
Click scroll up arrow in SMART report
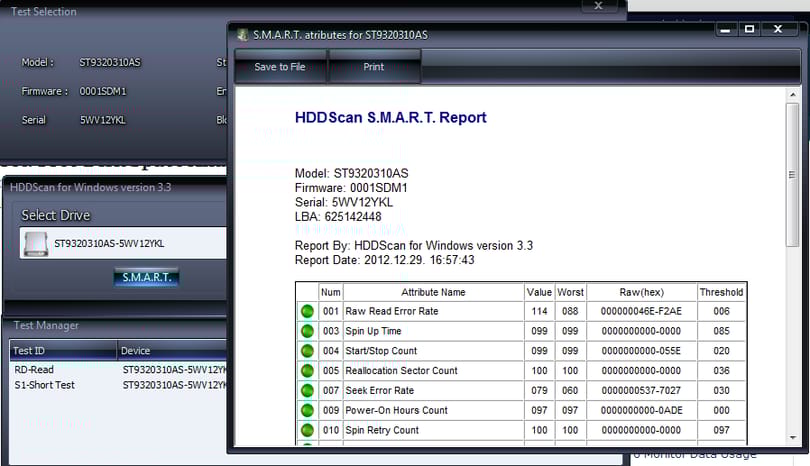click(x=792, y=95)
